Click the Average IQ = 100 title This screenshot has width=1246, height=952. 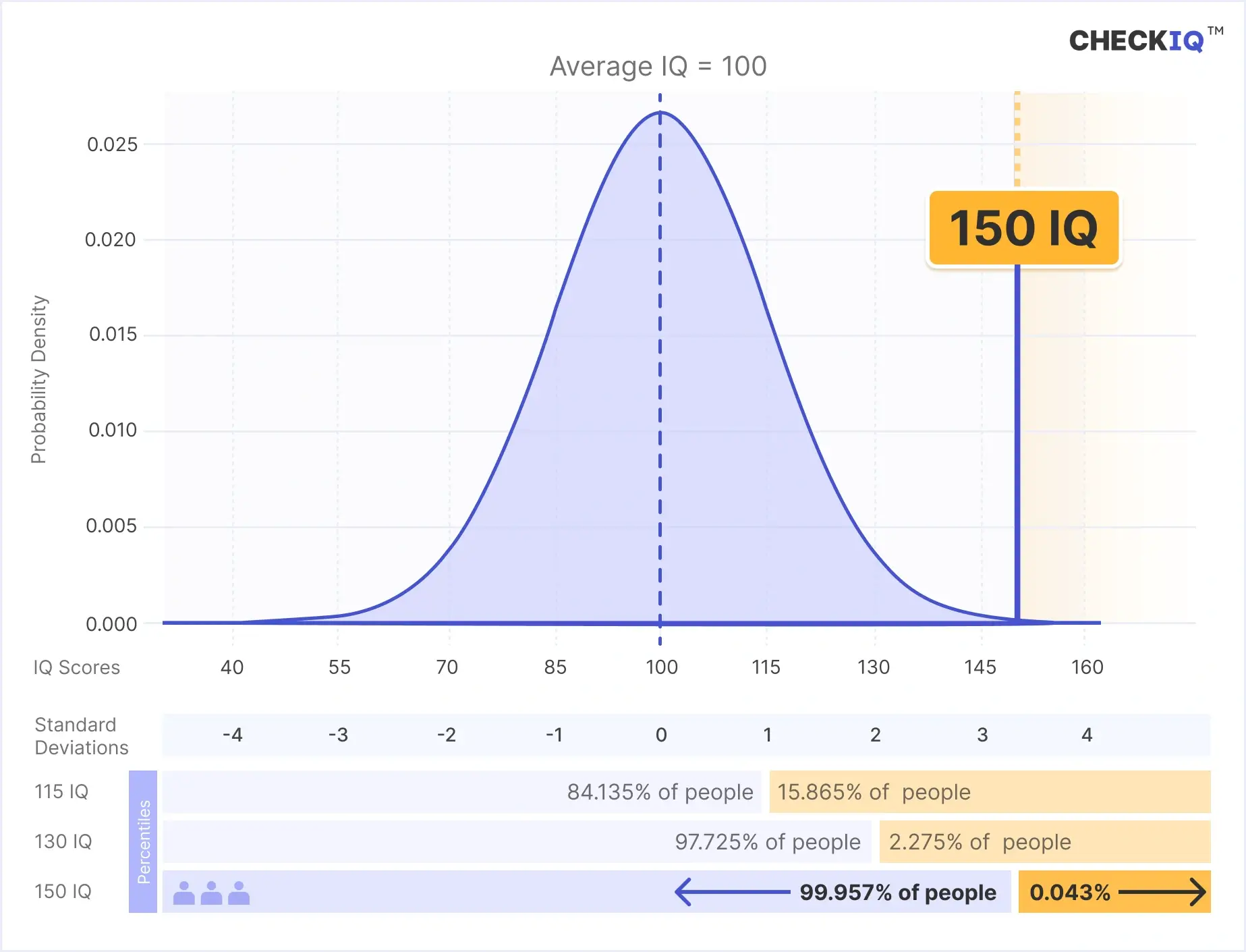pyautogui.click(x=658, y=66)
